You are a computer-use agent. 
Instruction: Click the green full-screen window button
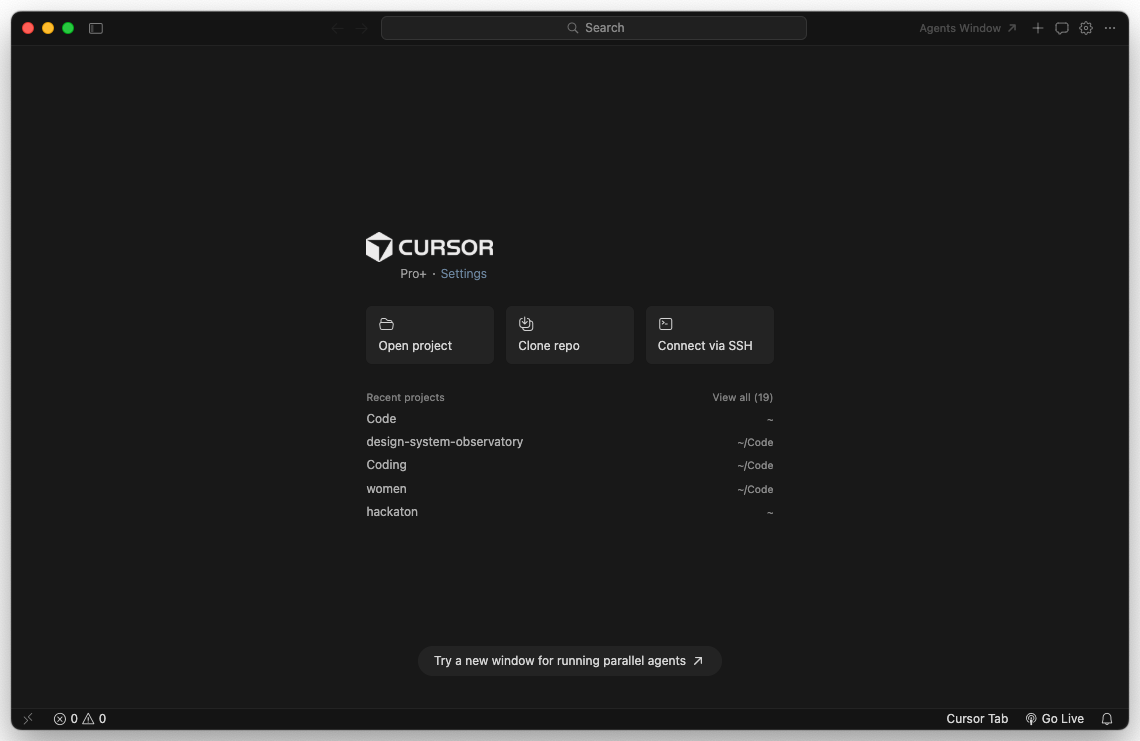pyautogui.click(x=68, y=28)
